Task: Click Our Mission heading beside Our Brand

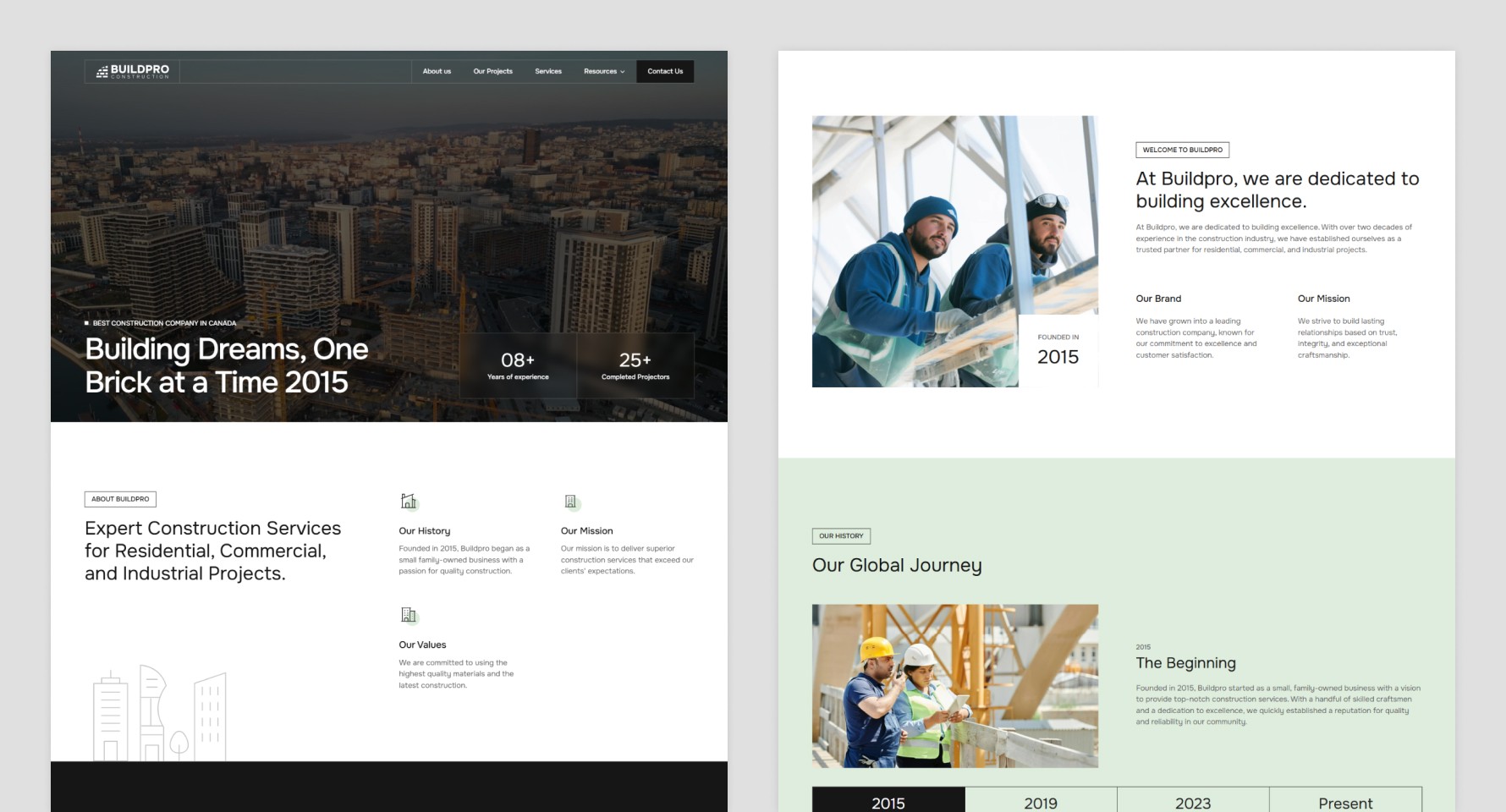Action: click(x=1324, y=299)
